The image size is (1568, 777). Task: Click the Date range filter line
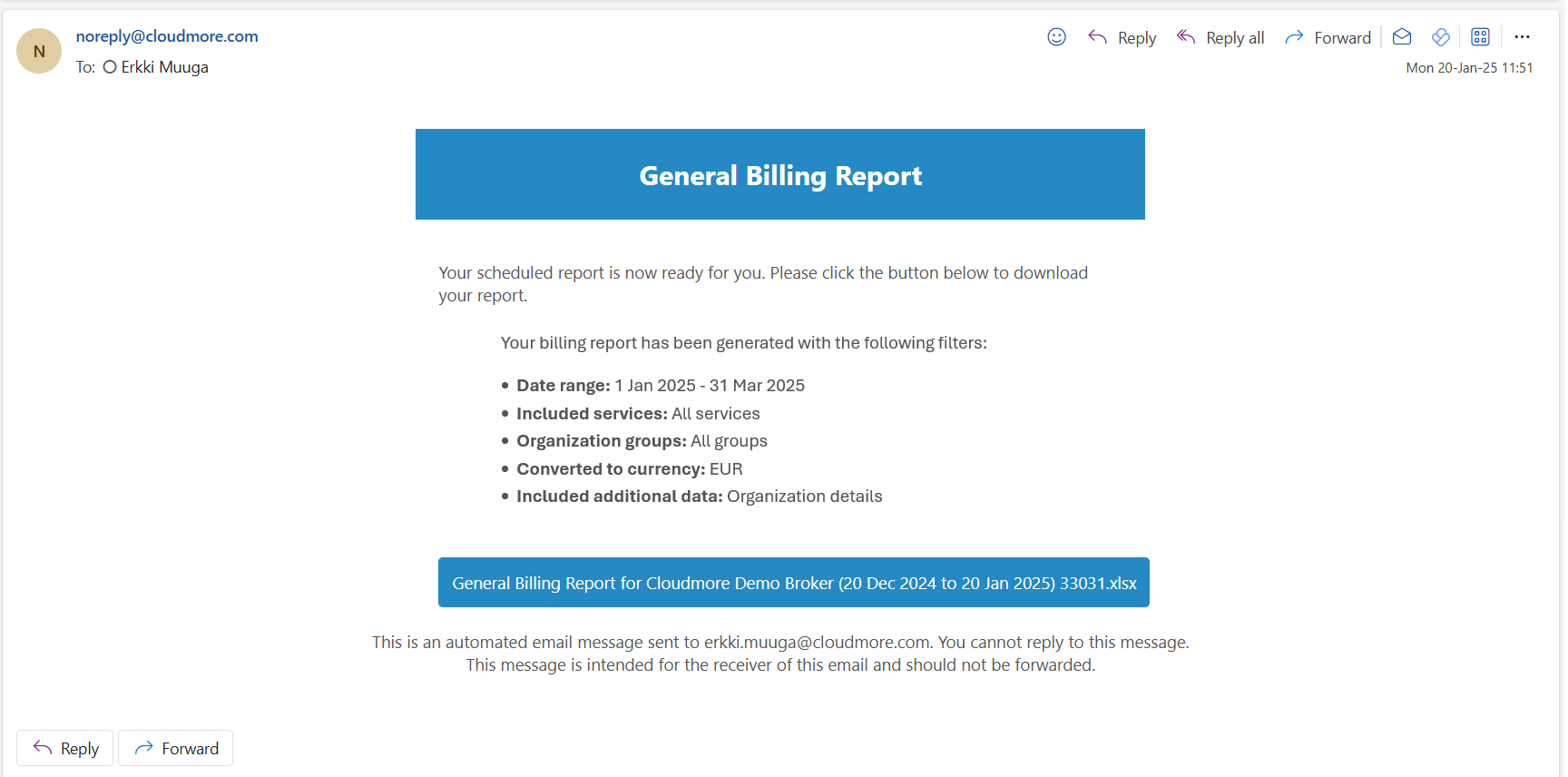(661, 386)
